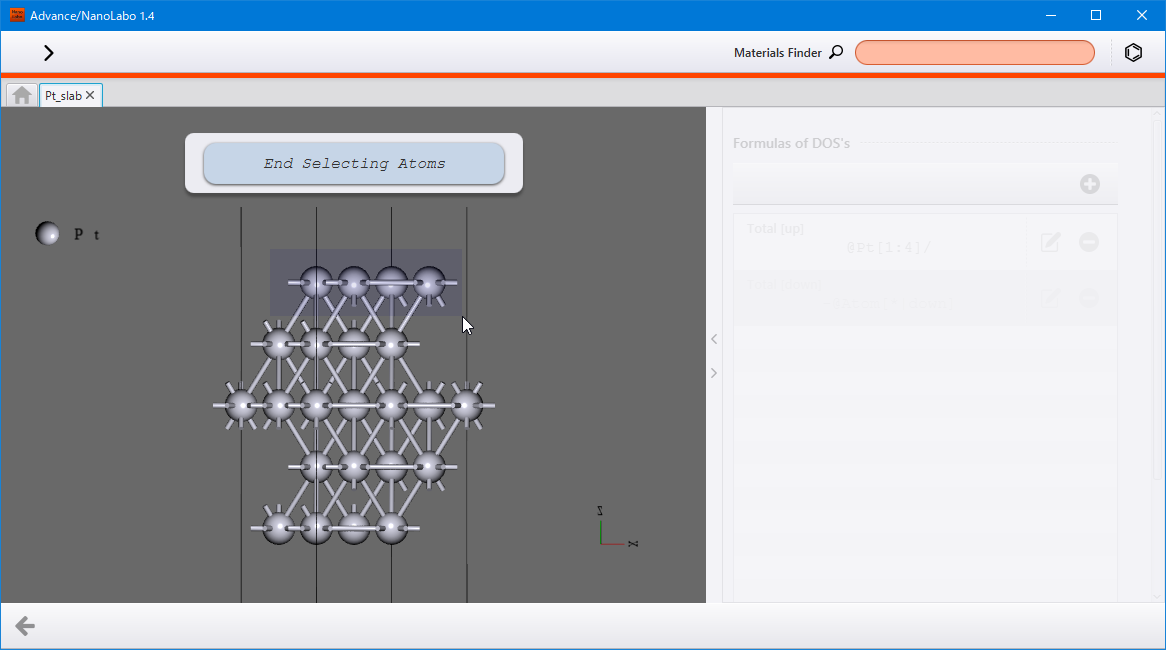
Task: Go back with bottom-left arrow
Action: 25,626
